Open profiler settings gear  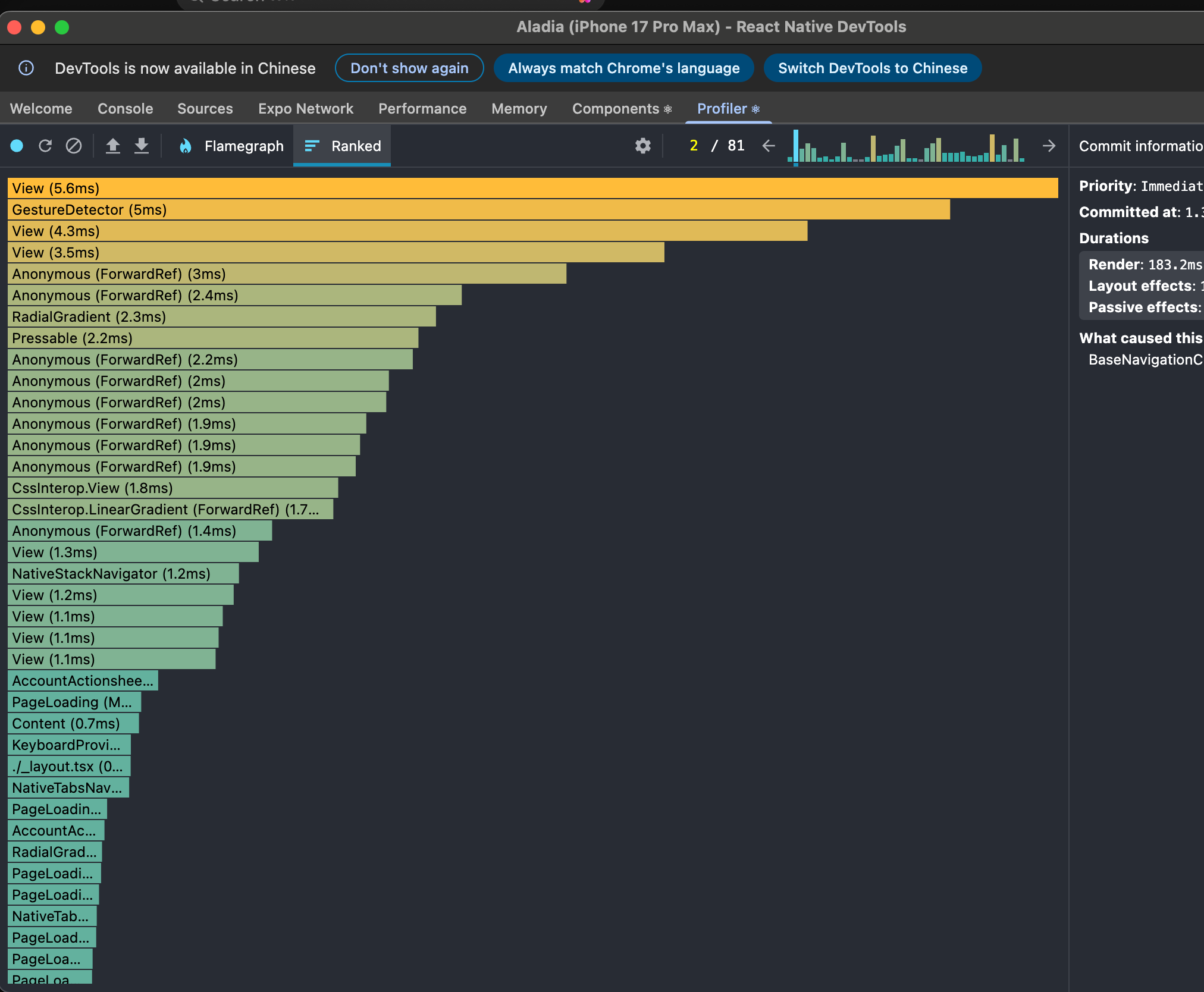tap(643, 146)
